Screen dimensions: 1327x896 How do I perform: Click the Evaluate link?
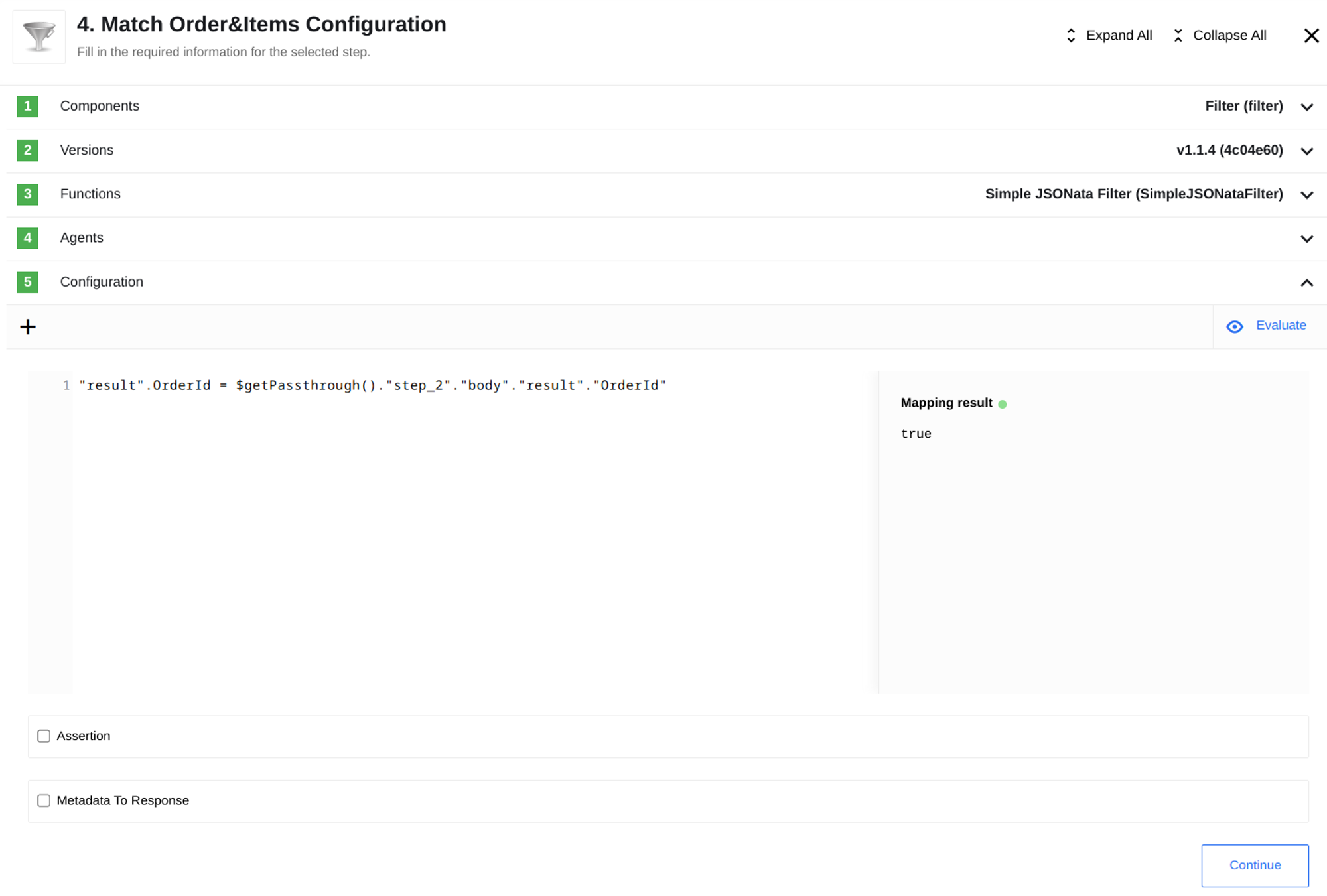1281,325
